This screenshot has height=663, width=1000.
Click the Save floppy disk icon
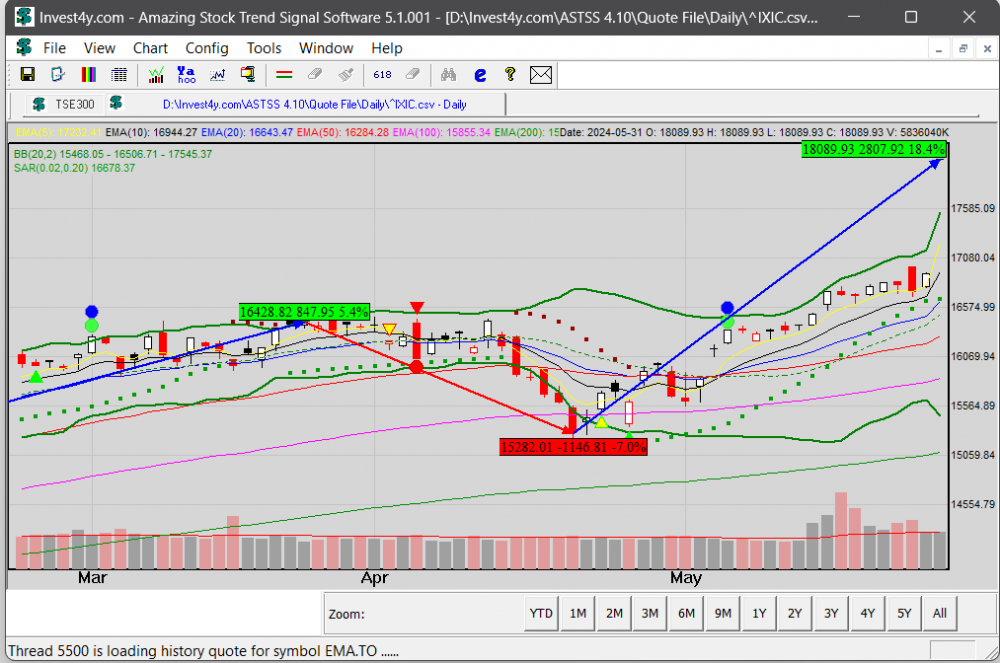(x=28, y=74)
